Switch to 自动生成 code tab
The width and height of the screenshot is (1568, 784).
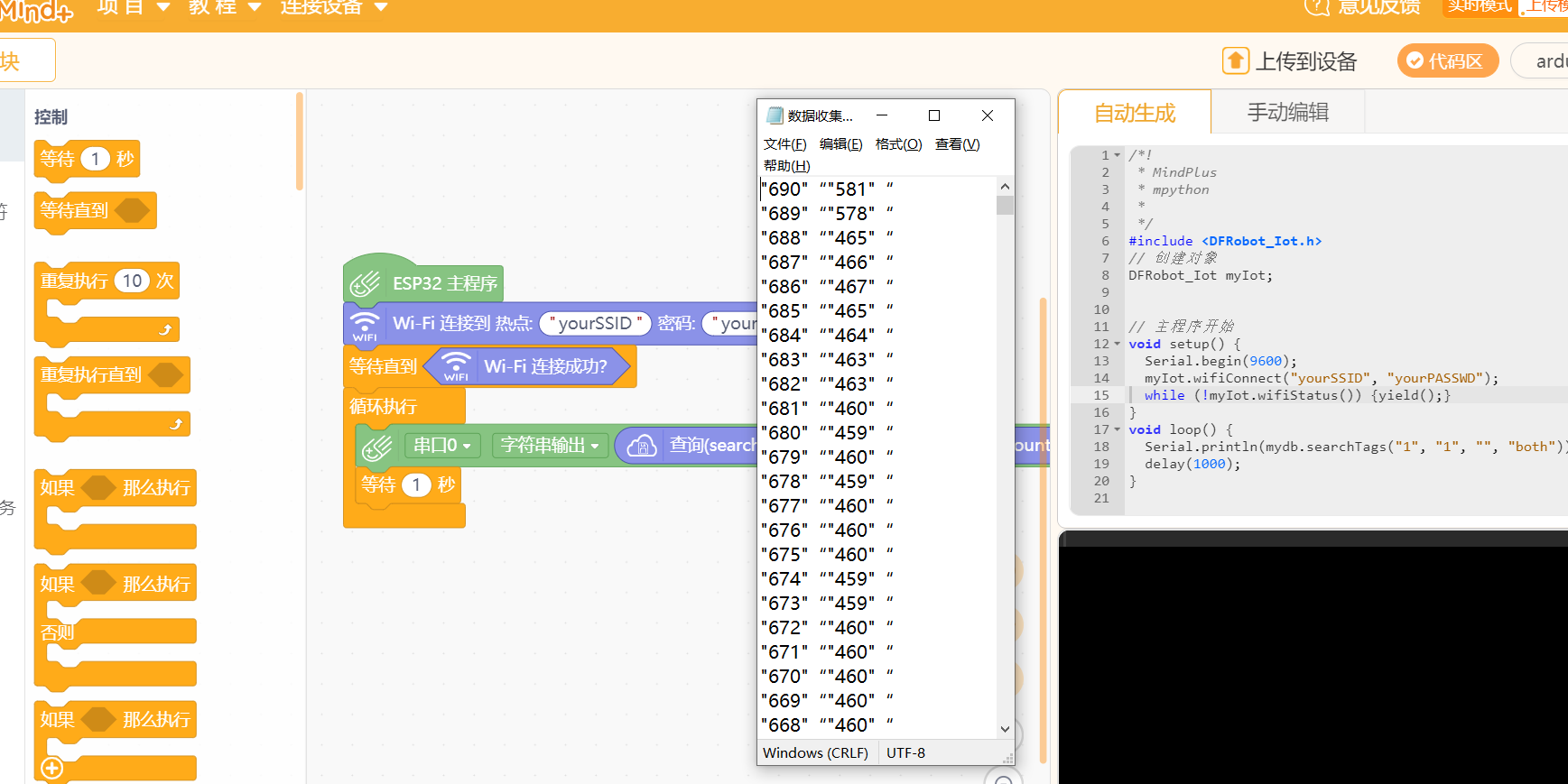coord(1135,113)
